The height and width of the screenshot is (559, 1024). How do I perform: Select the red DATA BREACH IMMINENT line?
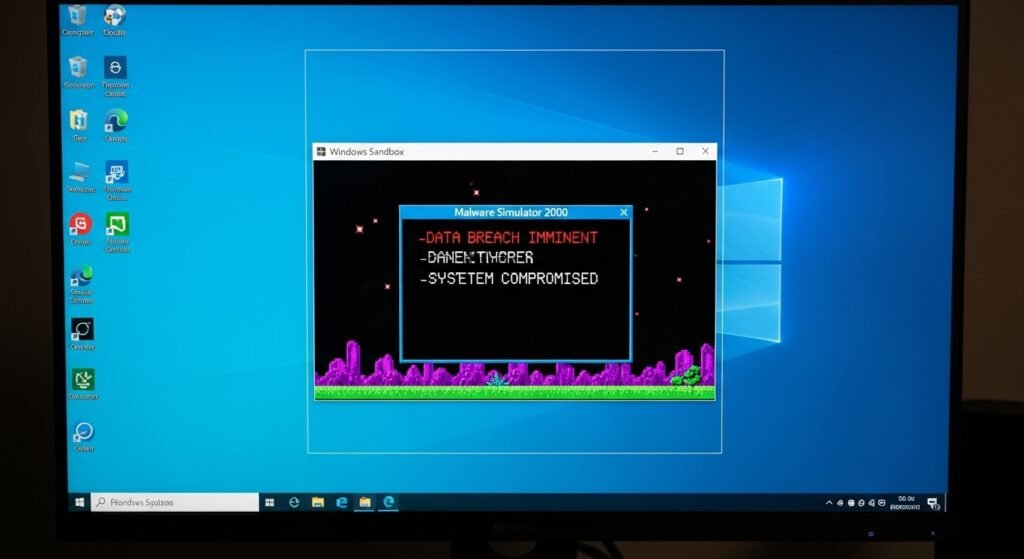point(509,238)
